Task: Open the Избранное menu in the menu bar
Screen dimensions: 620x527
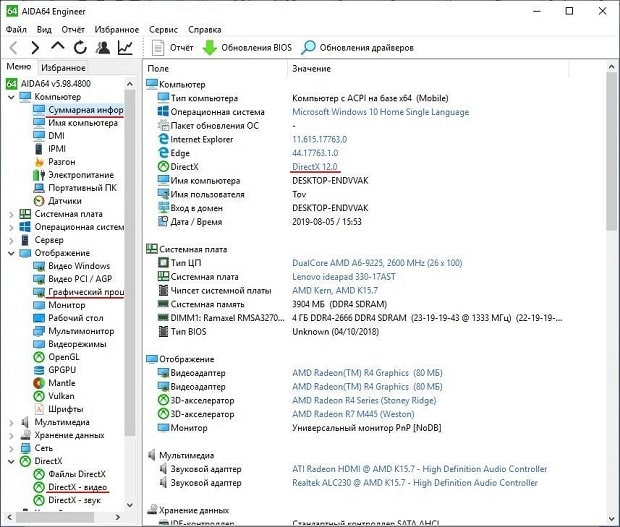Action: (117, 30)
